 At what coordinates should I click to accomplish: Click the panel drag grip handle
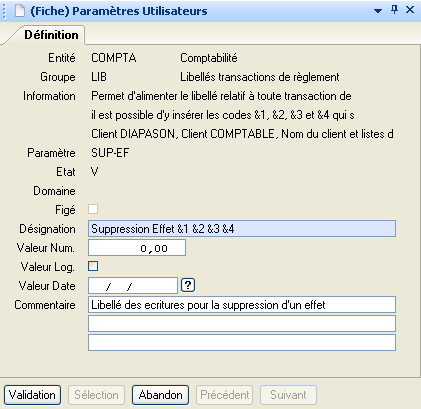click(4, 11)
